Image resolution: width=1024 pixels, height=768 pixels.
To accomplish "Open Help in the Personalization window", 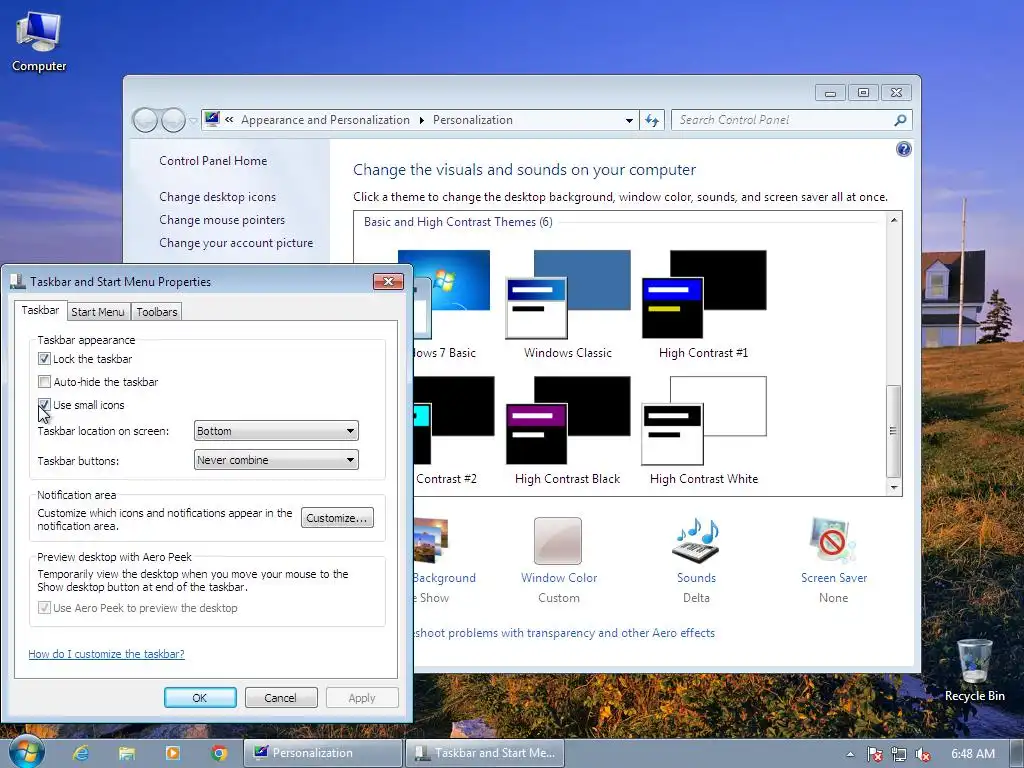I will [903, 150].
